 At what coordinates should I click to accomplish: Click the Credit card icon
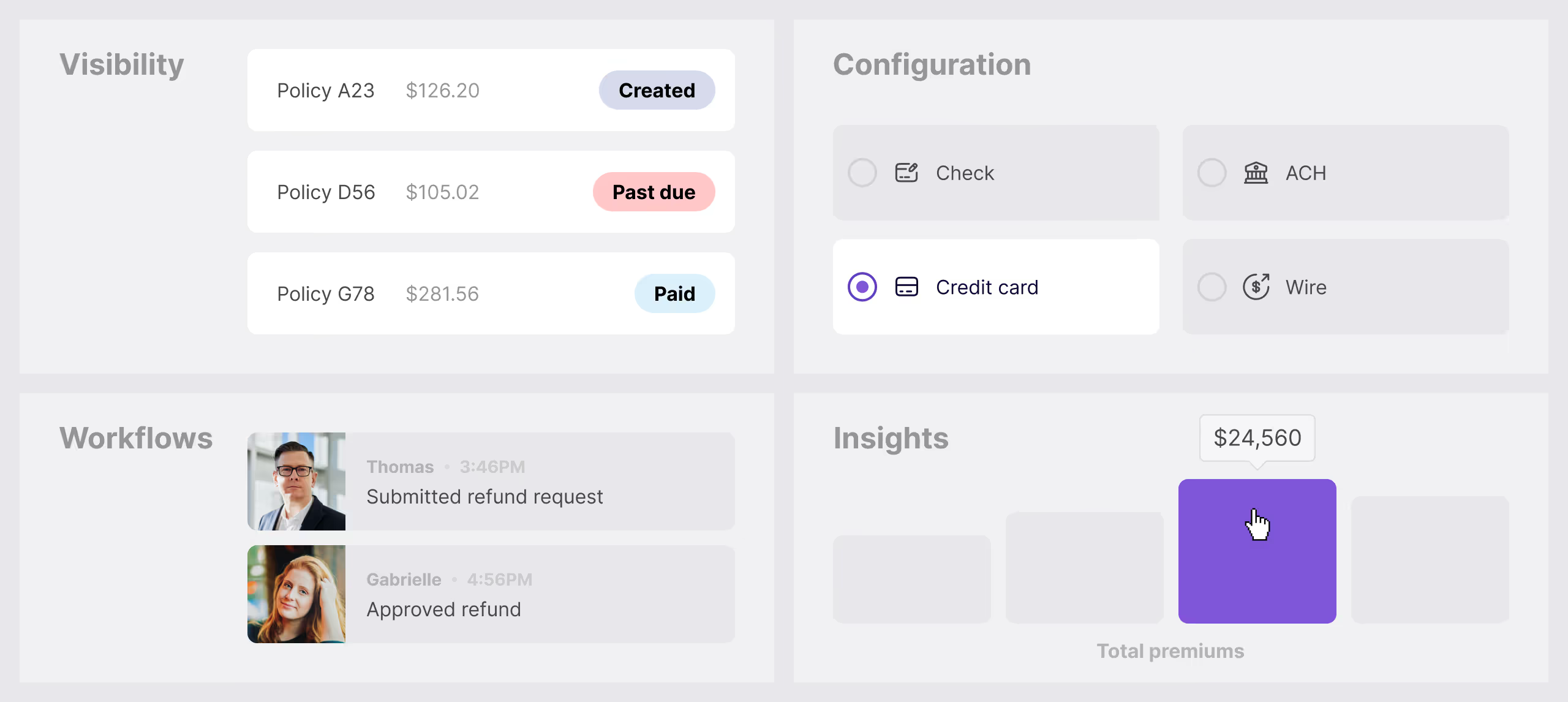tap(907, 287)
